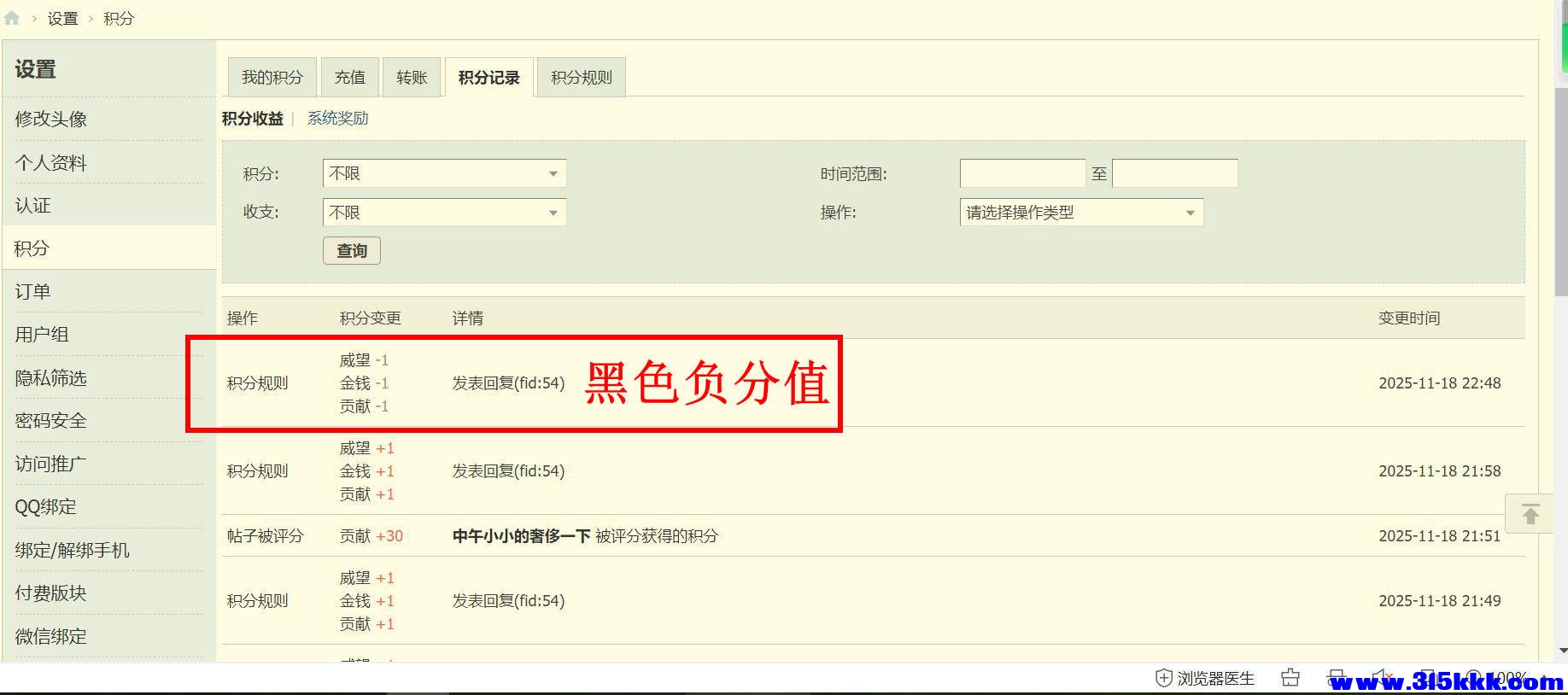Open 用户组 in the sidebar
The width and height of the screenshot is (1568, 695).
pyautogui.click(x=42, y=334)
